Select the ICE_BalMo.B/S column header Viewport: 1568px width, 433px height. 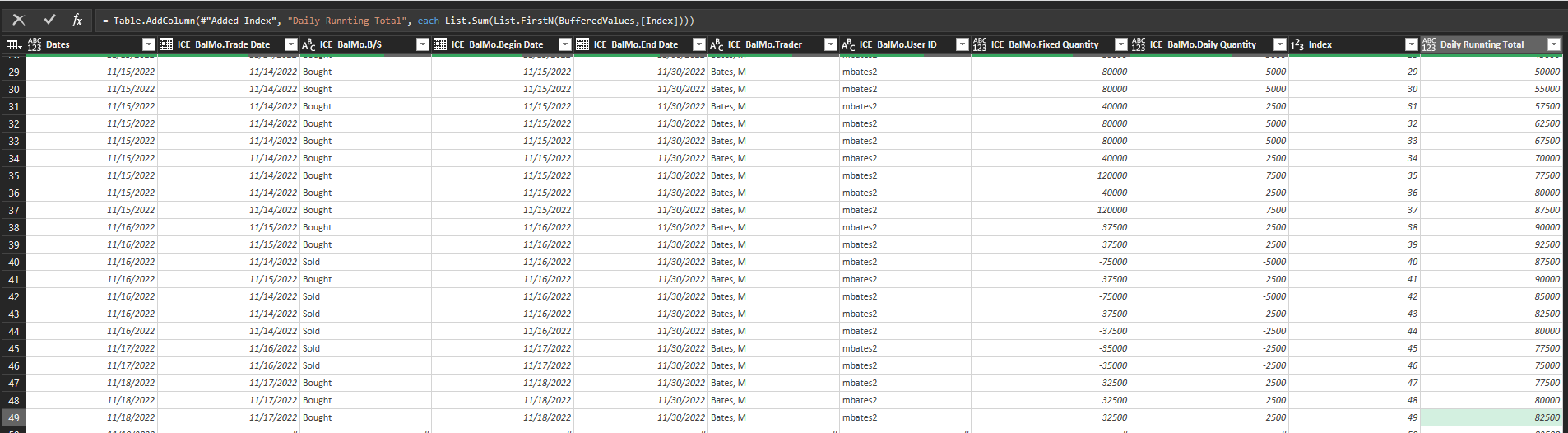tap(365, 44)
